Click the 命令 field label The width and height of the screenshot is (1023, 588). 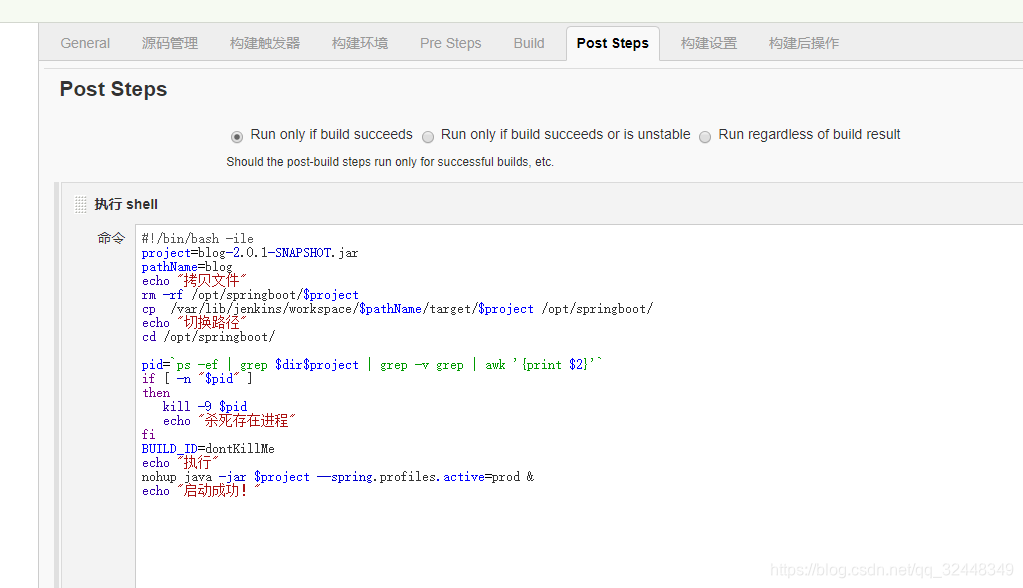coord(111,238)
